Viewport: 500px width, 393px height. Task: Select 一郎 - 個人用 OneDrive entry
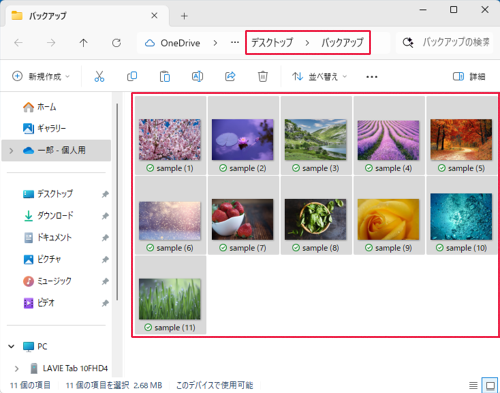pyautogui.click(x=56, y=150)
